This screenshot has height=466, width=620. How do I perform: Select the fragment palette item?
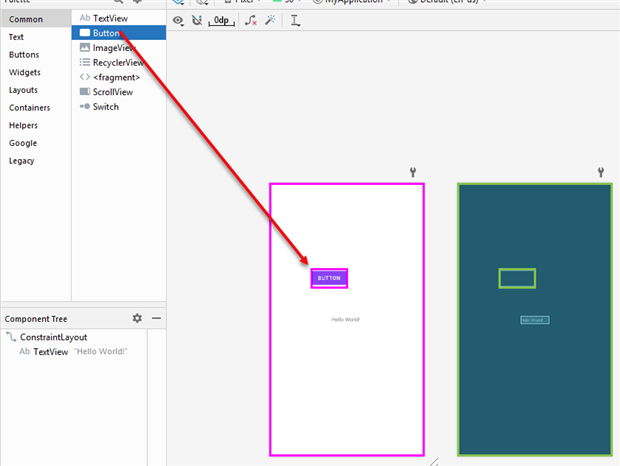(x=115, y=77)
